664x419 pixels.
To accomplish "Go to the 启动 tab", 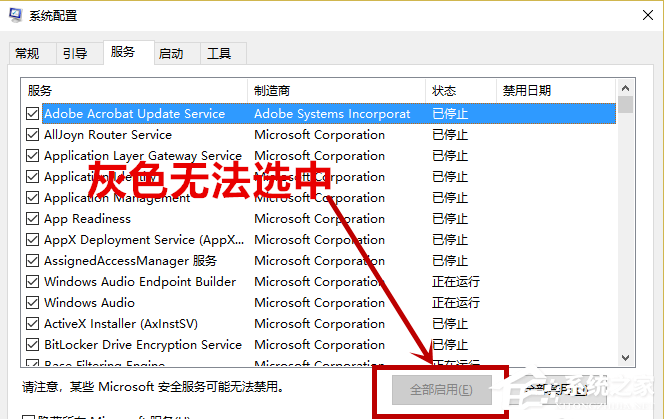I will [171, 53].
